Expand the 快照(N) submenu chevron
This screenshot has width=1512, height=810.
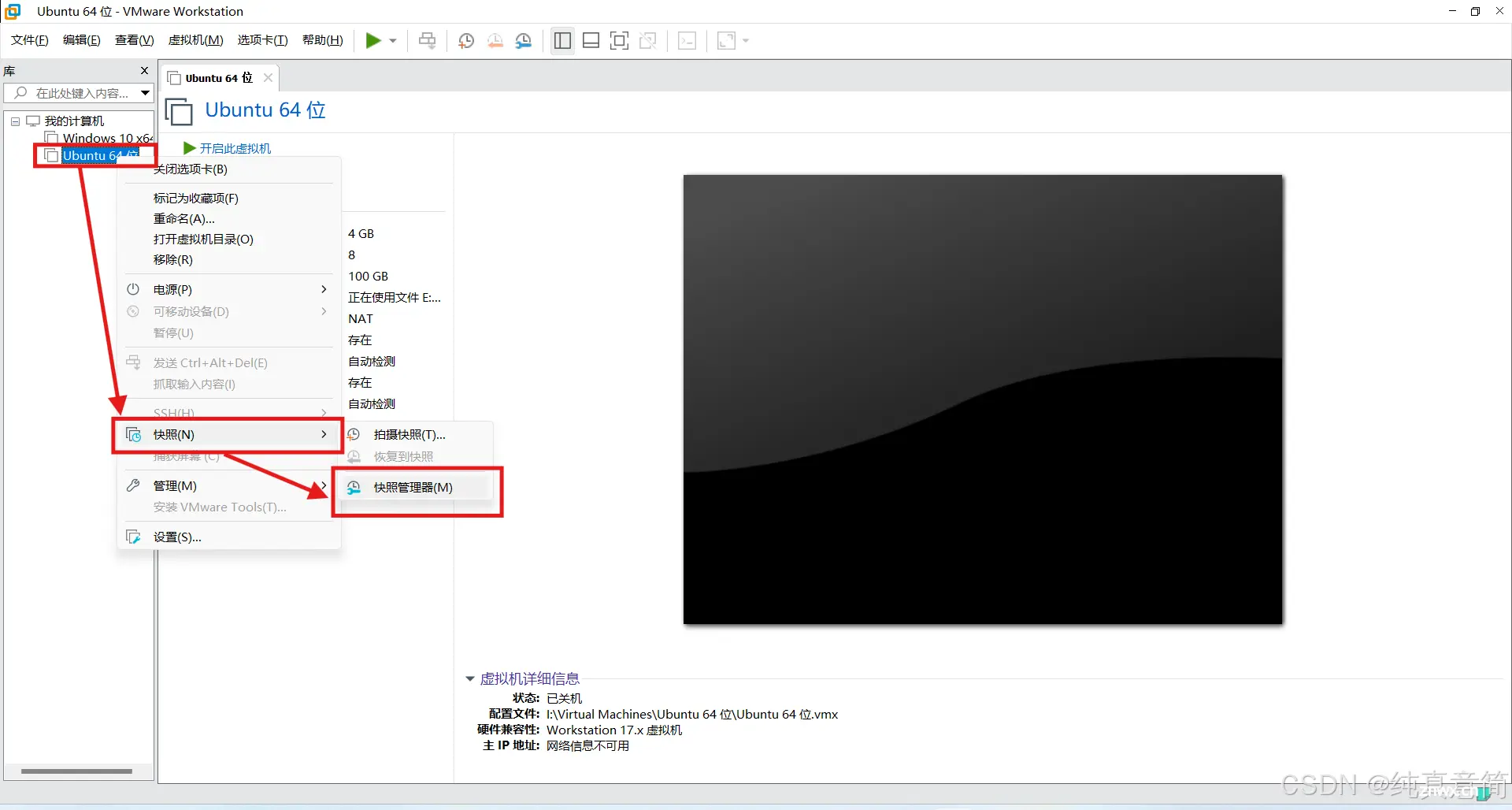click(x=324, y=434)
